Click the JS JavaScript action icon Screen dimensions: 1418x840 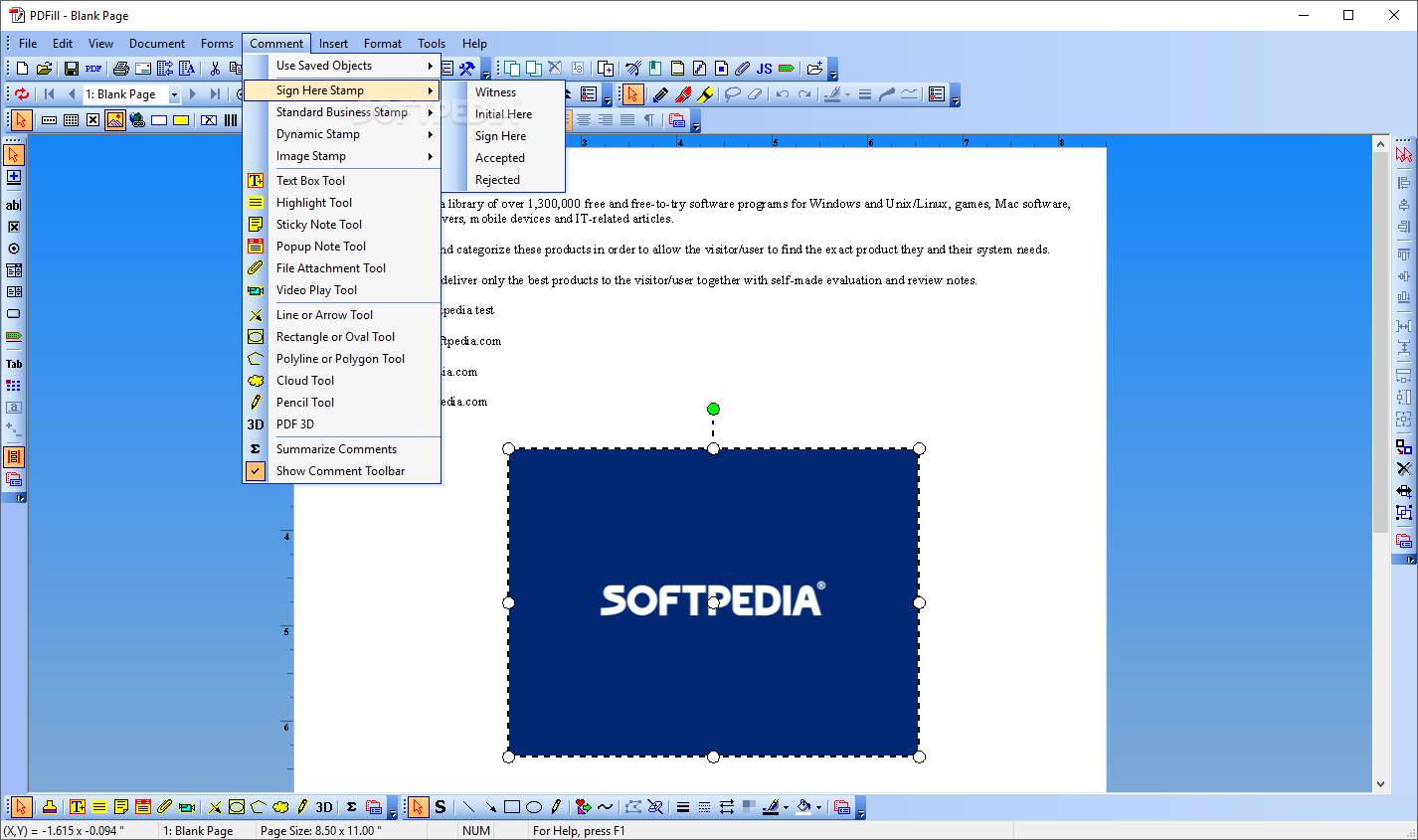(764, 69)
